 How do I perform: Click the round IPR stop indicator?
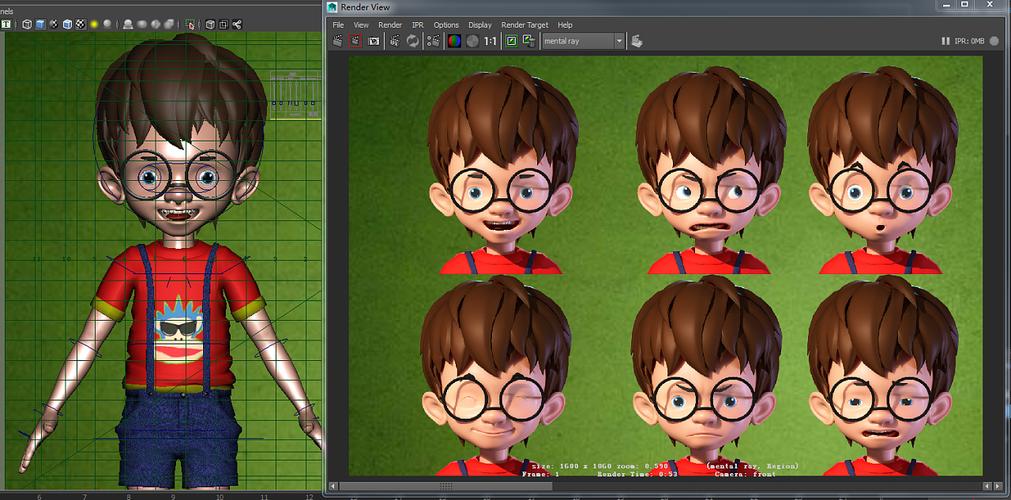(994, 41)
